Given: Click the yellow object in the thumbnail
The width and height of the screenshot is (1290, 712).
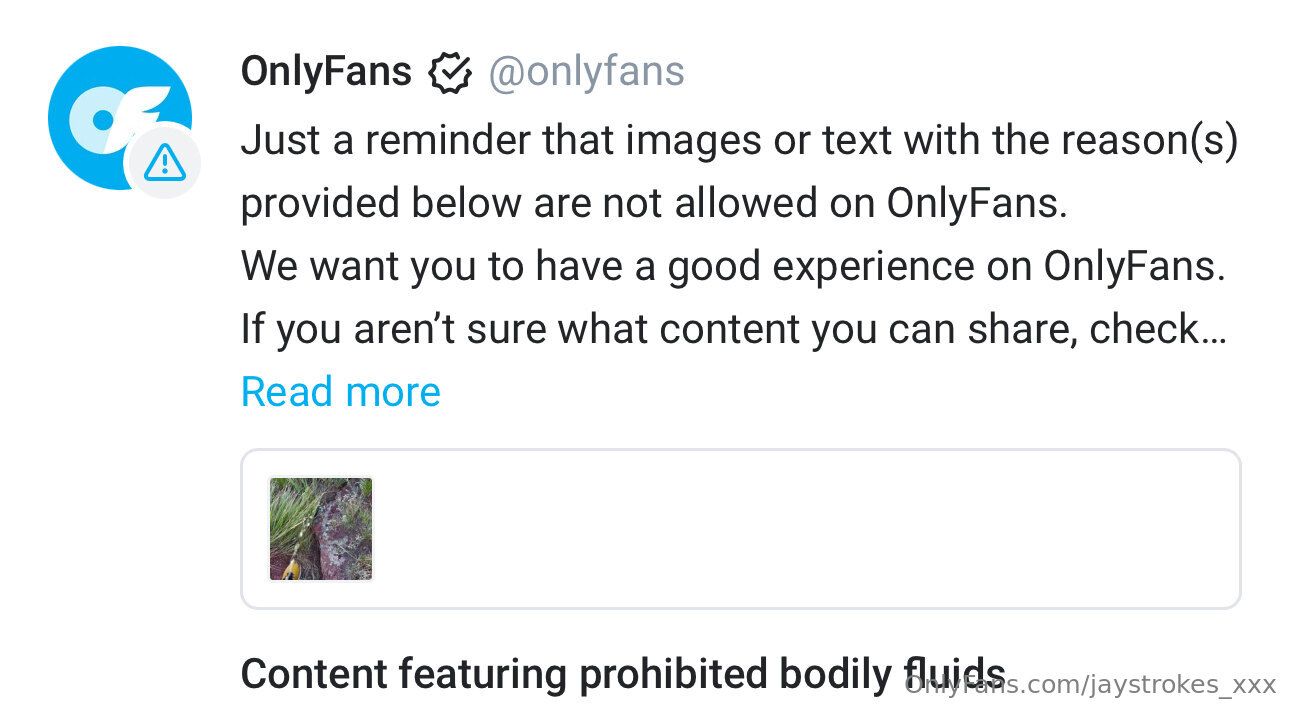Looking at the screenshot, I should coord(292,570).
